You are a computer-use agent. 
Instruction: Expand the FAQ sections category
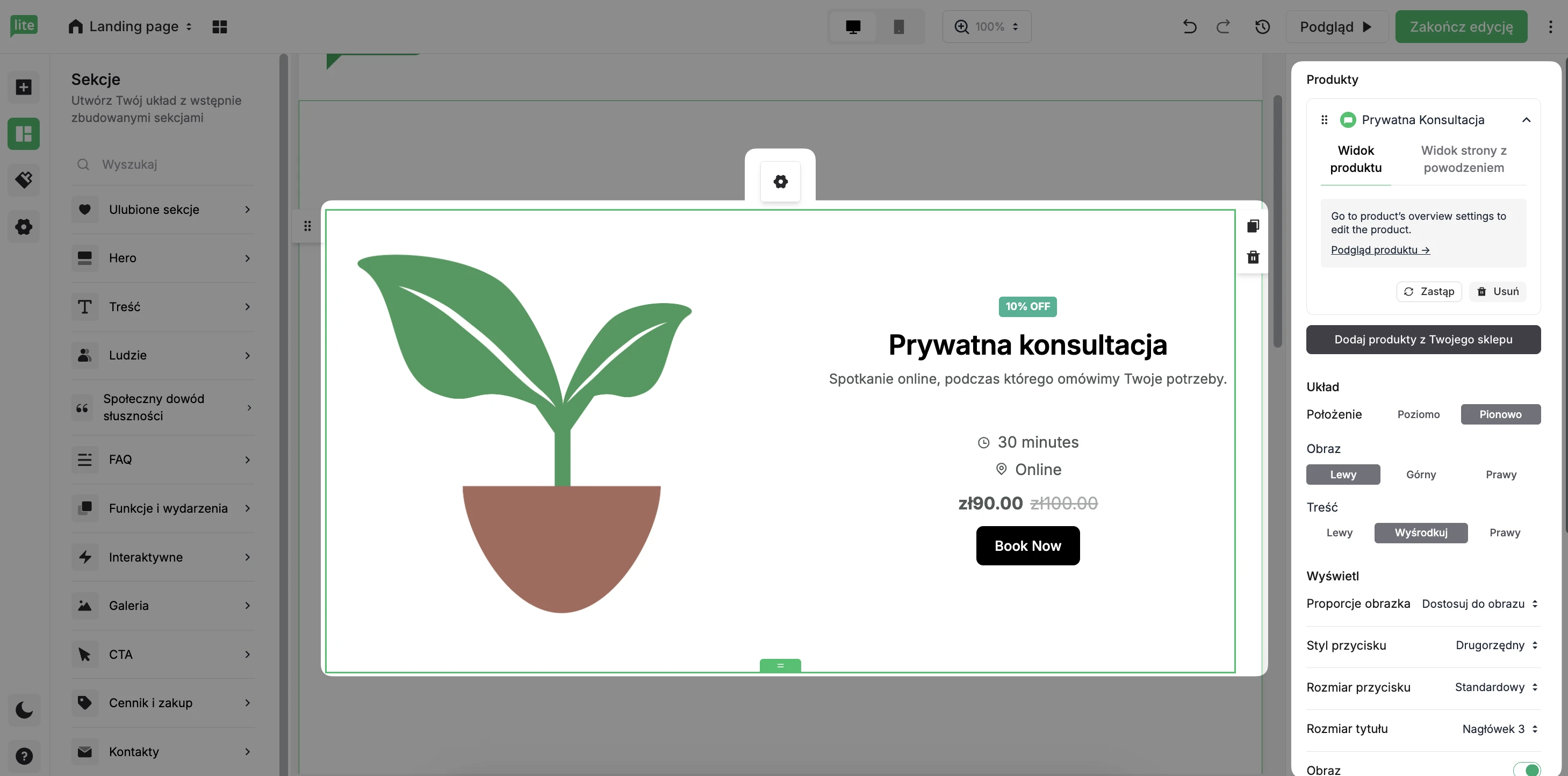point(162,459)
